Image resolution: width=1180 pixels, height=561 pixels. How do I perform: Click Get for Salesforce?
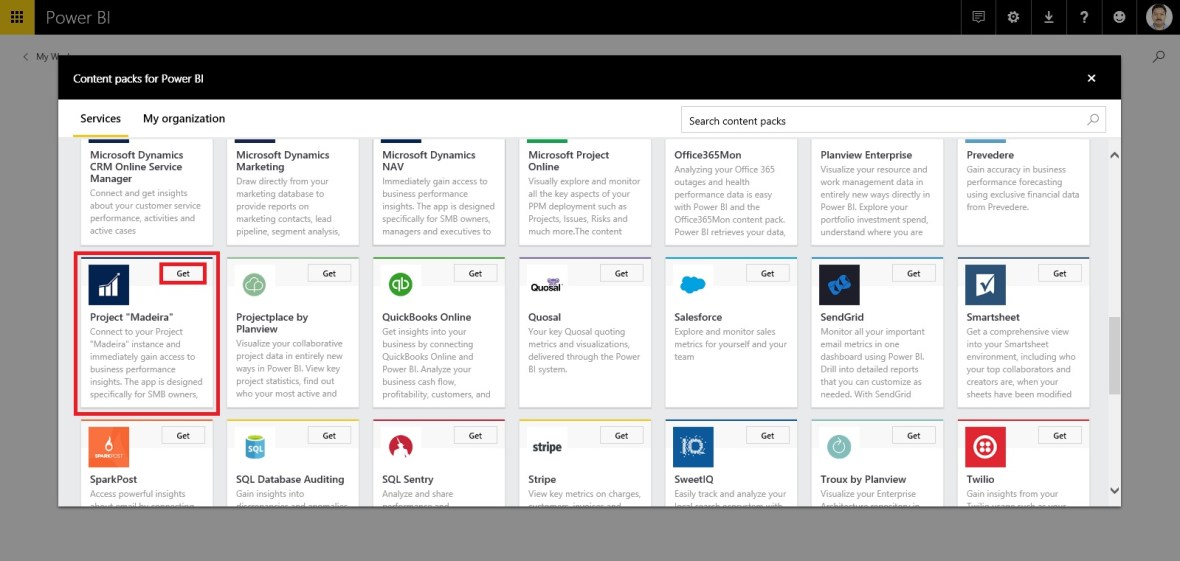(768, 273)
